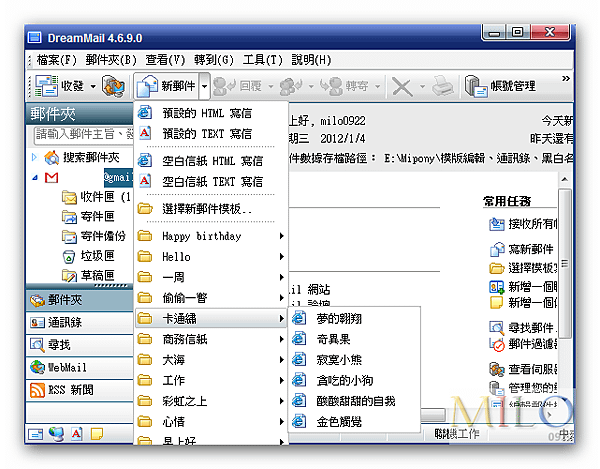Expand the 搜索郵件夾 tree node
This screenshot has height=469, width=600.
(34, 157)
